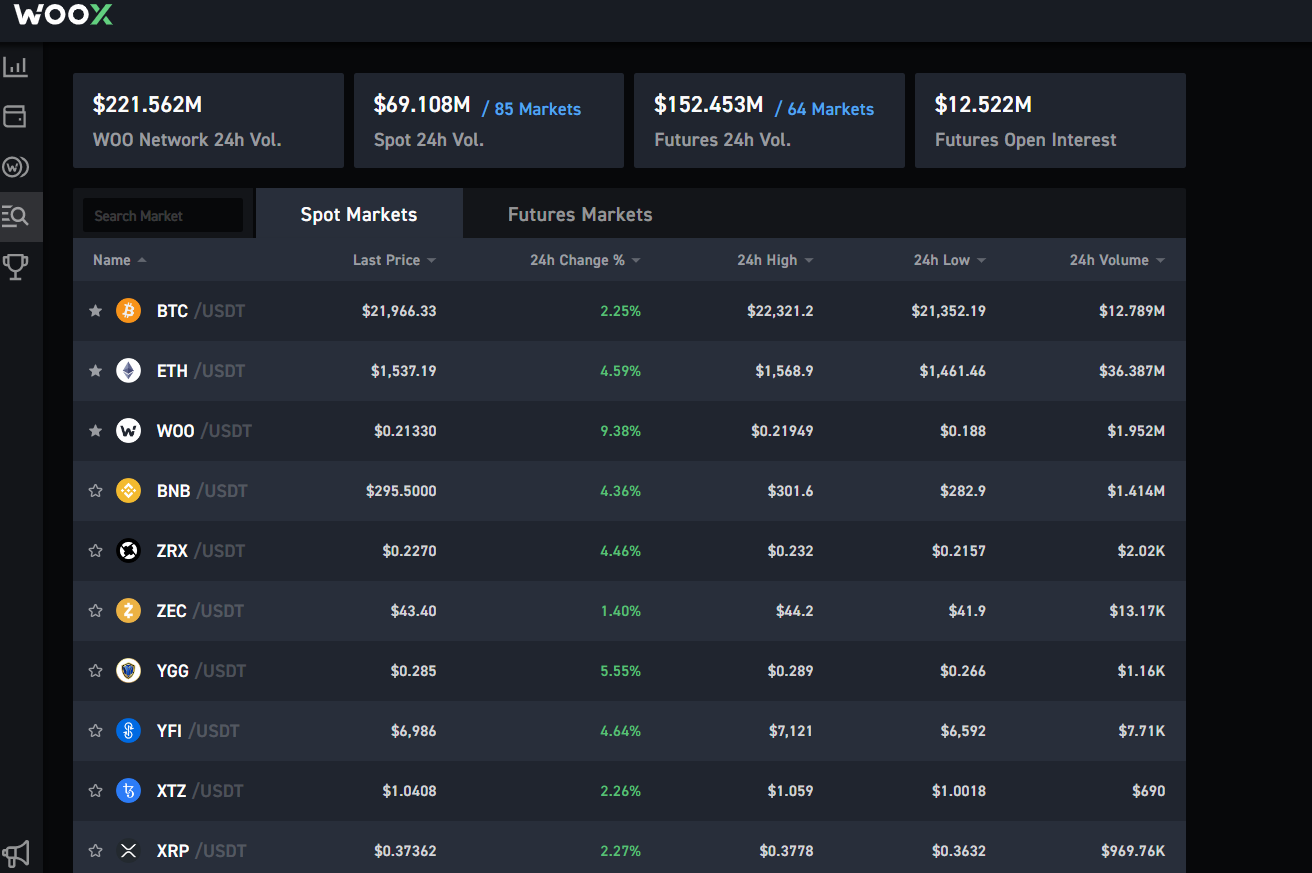
Task: Click the ZRX coin icon
Action: (128, 551)
